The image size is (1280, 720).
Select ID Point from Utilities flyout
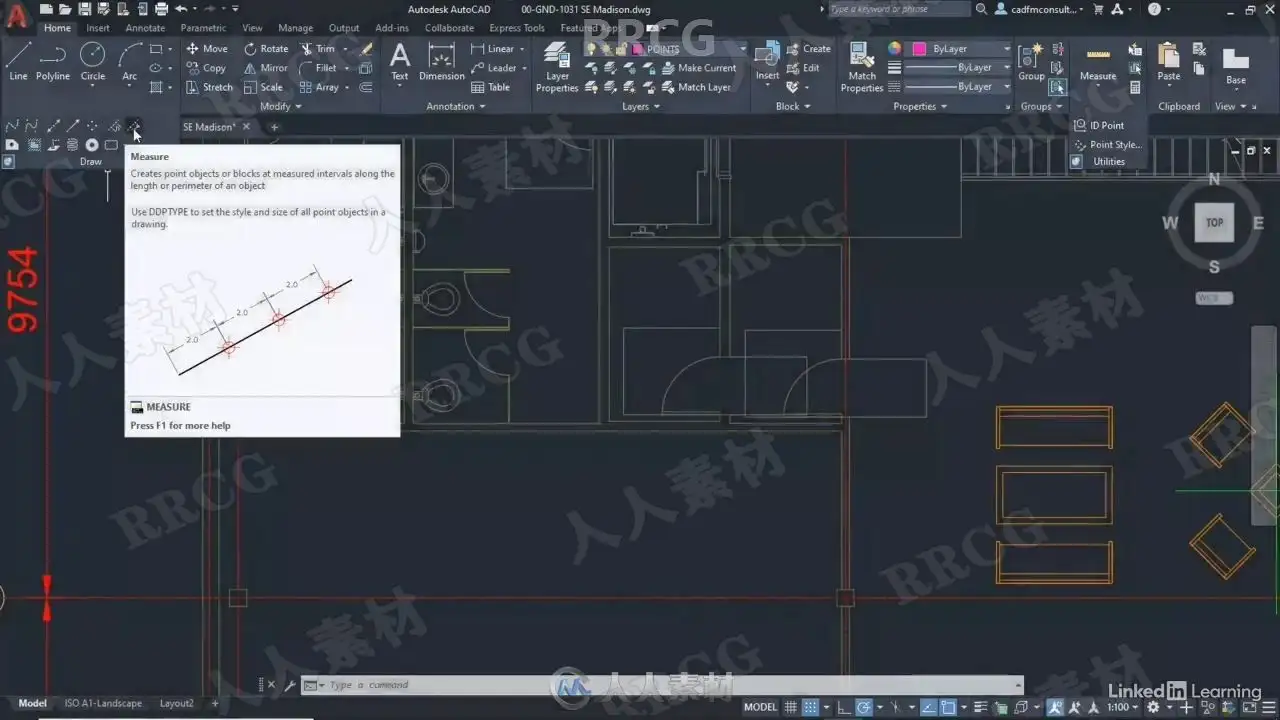[x=1099, y=125]
